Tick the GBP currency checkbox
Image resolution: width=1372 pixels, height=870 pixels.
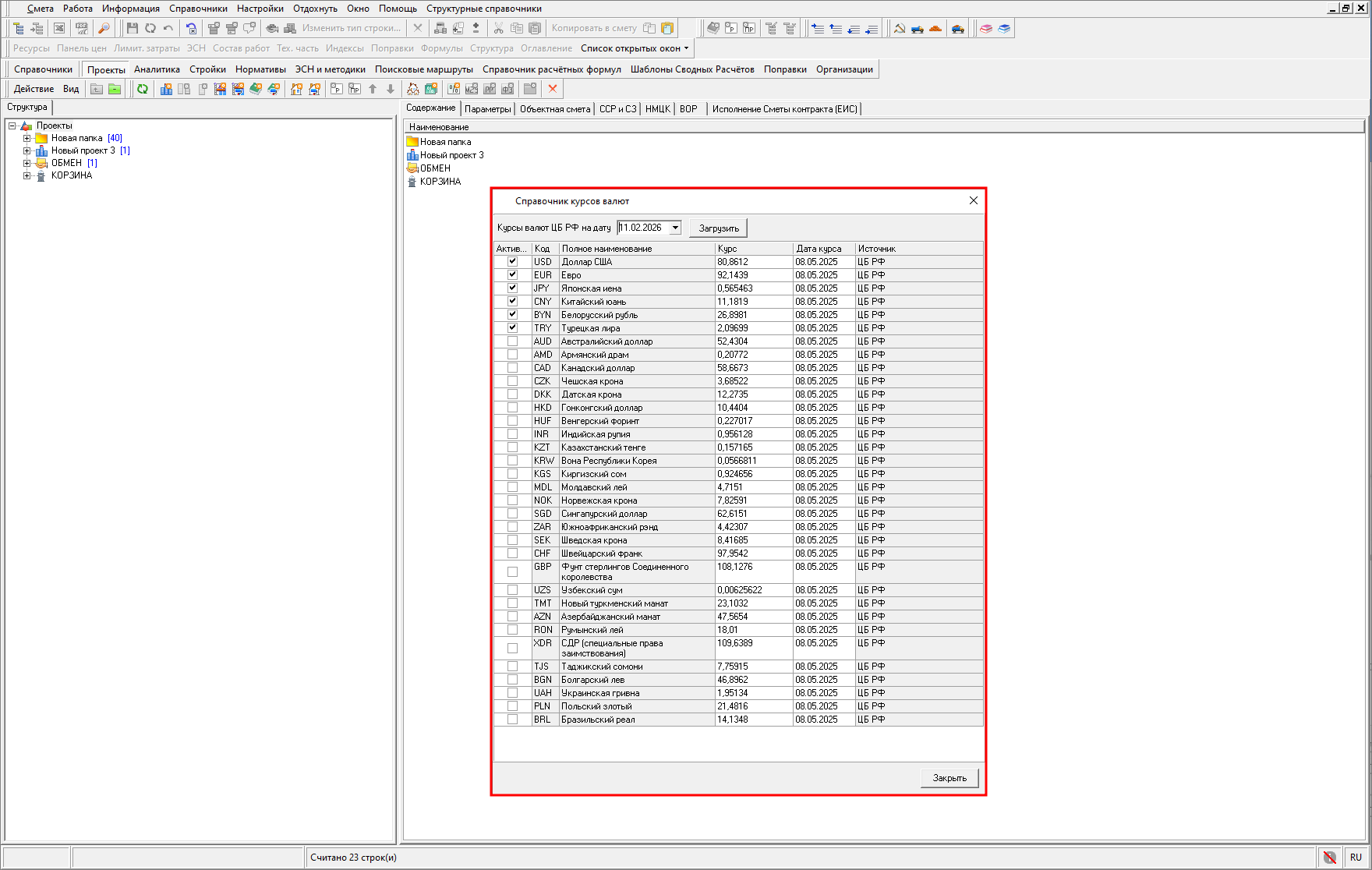512,571
